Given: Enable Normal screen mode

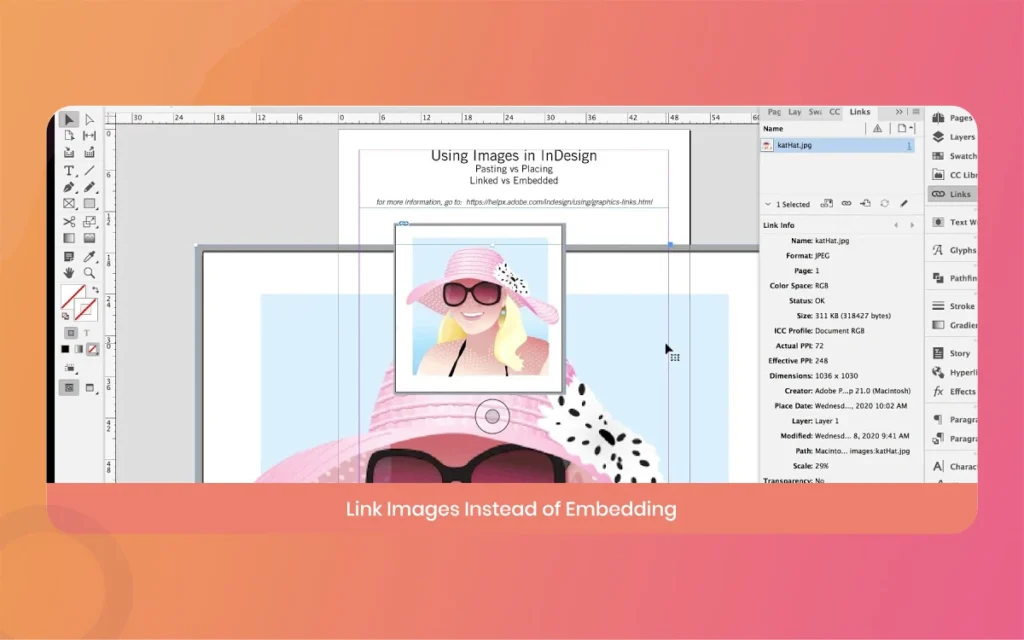Looking at the screenshot, I should 69,388.
